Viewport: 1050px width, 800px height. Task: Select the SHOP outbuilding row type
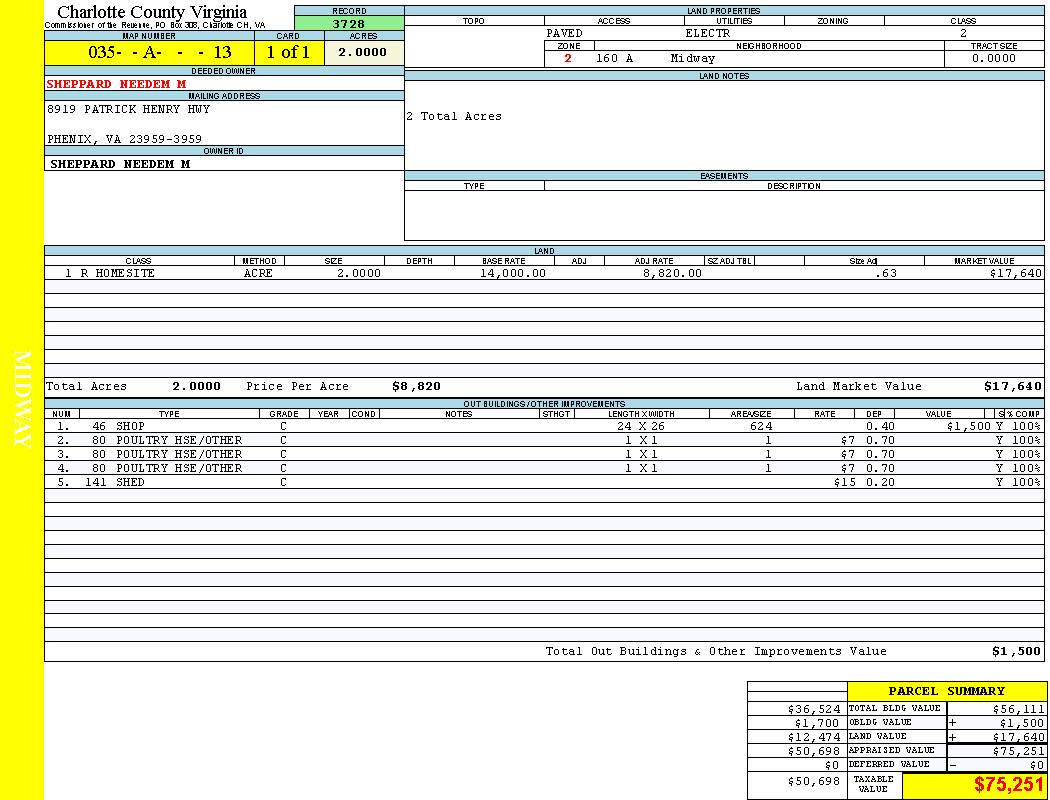(130, 426)
